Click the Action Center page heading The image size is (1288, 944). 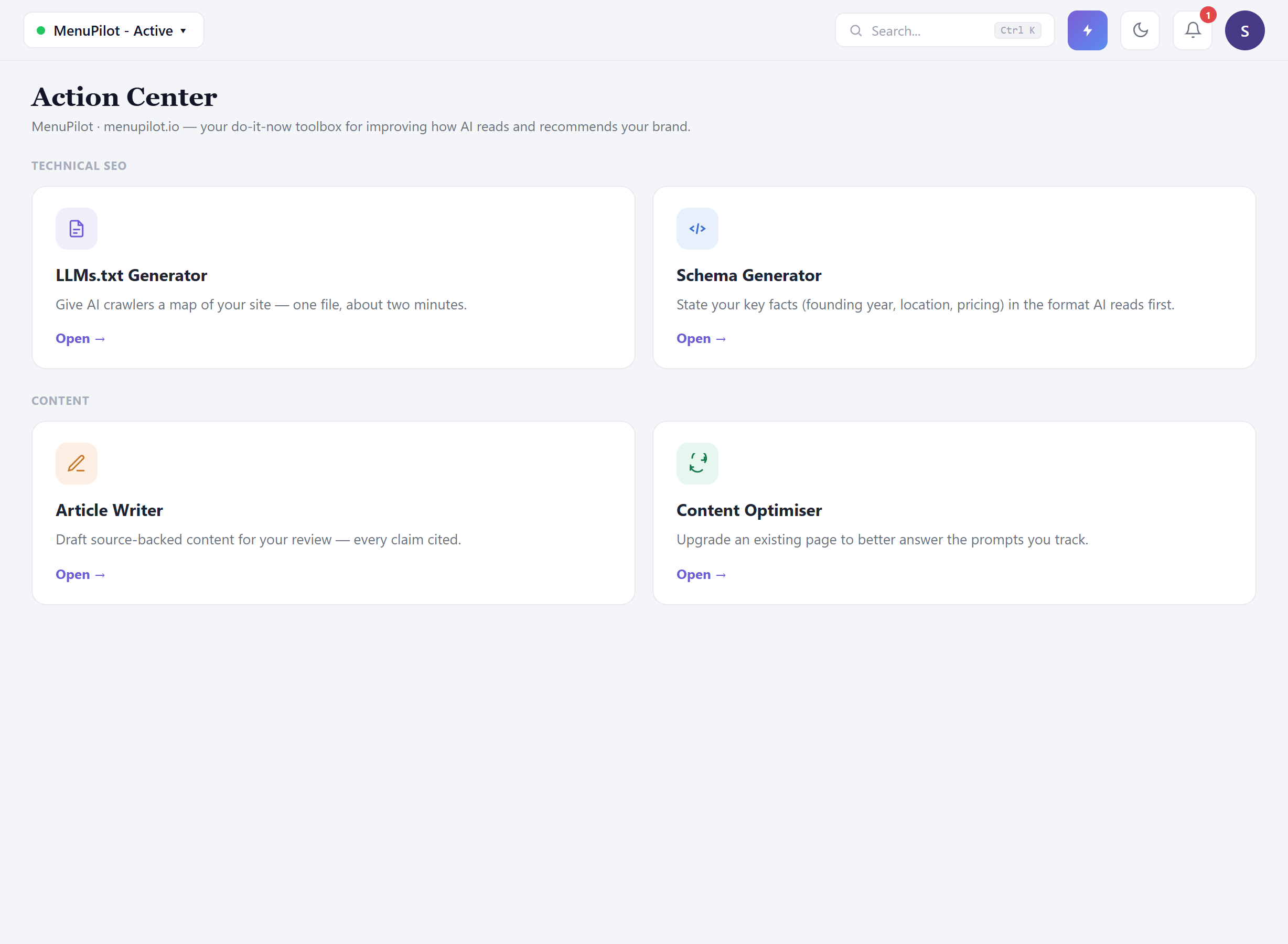125,96
